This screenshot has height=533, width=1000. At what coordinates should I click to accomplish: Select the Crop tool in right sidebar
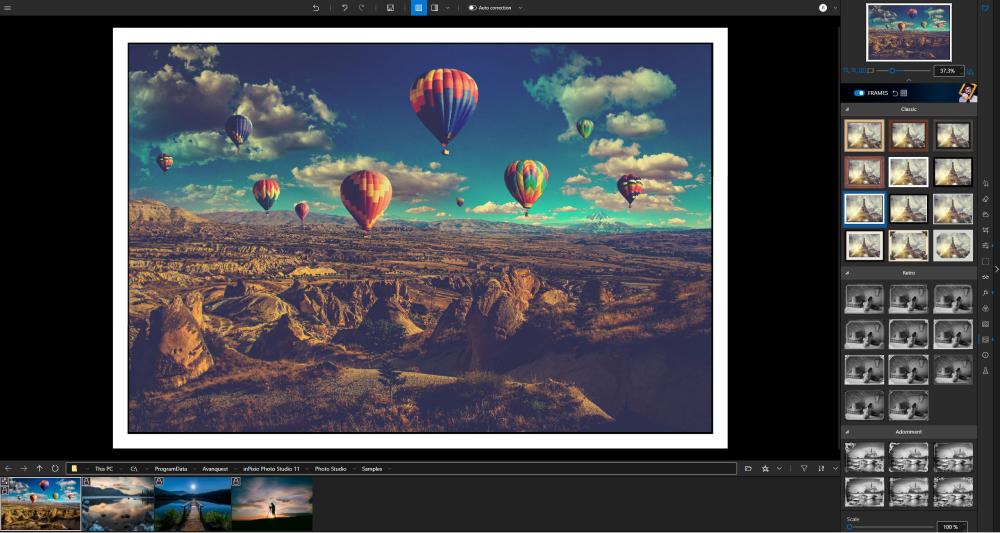985,230
